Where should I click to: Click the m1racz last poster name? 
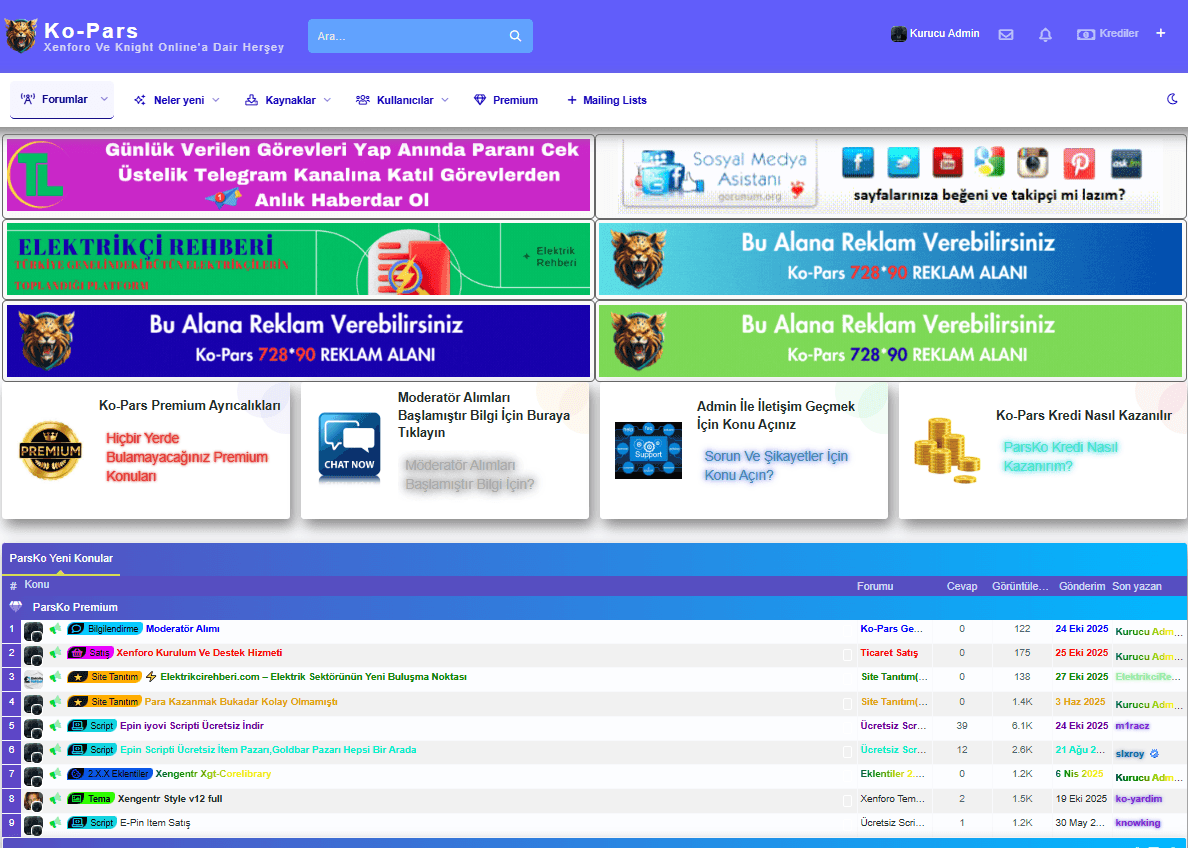(x=1132, y=725)
